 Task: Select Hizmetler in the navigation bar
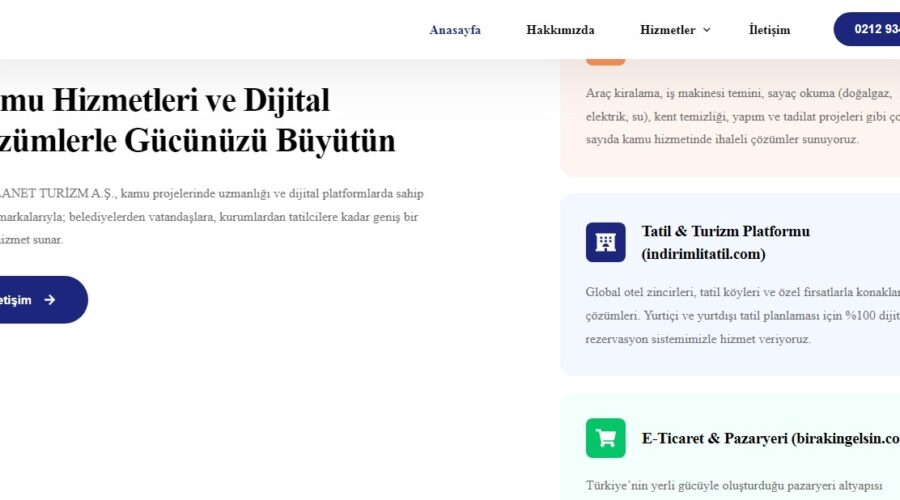[x=667, y=30]
